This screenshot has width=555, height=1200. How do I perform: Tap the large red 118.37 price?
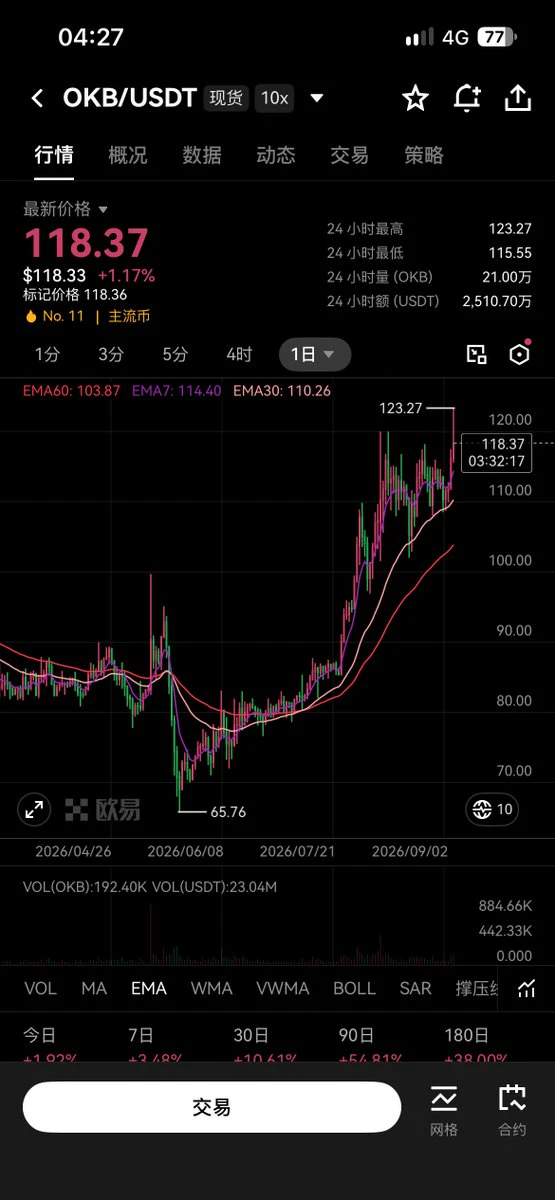tap(86, 243)
